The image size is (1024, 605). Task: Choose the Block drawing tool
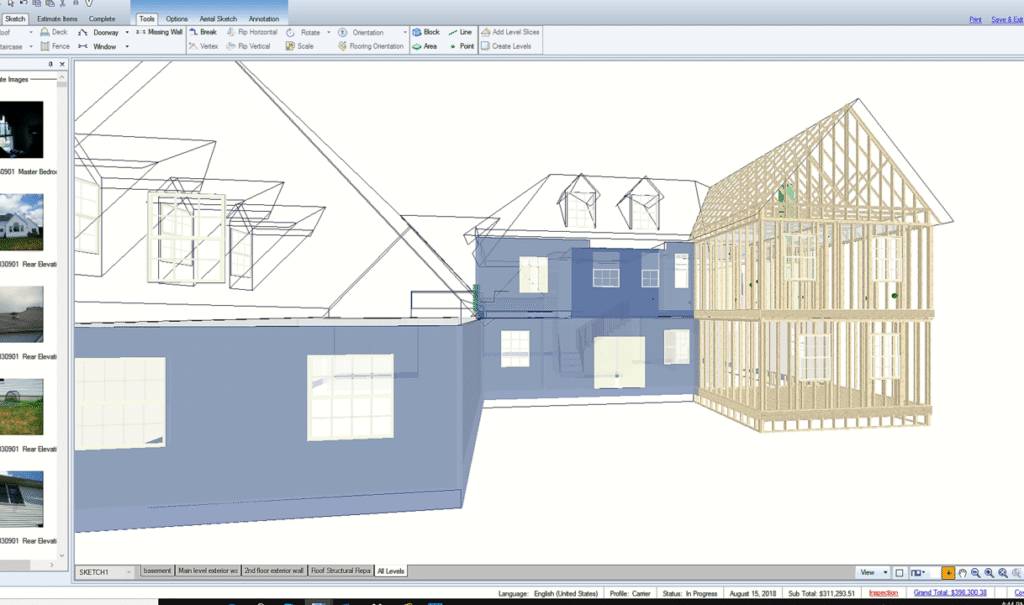click(426, 32)
